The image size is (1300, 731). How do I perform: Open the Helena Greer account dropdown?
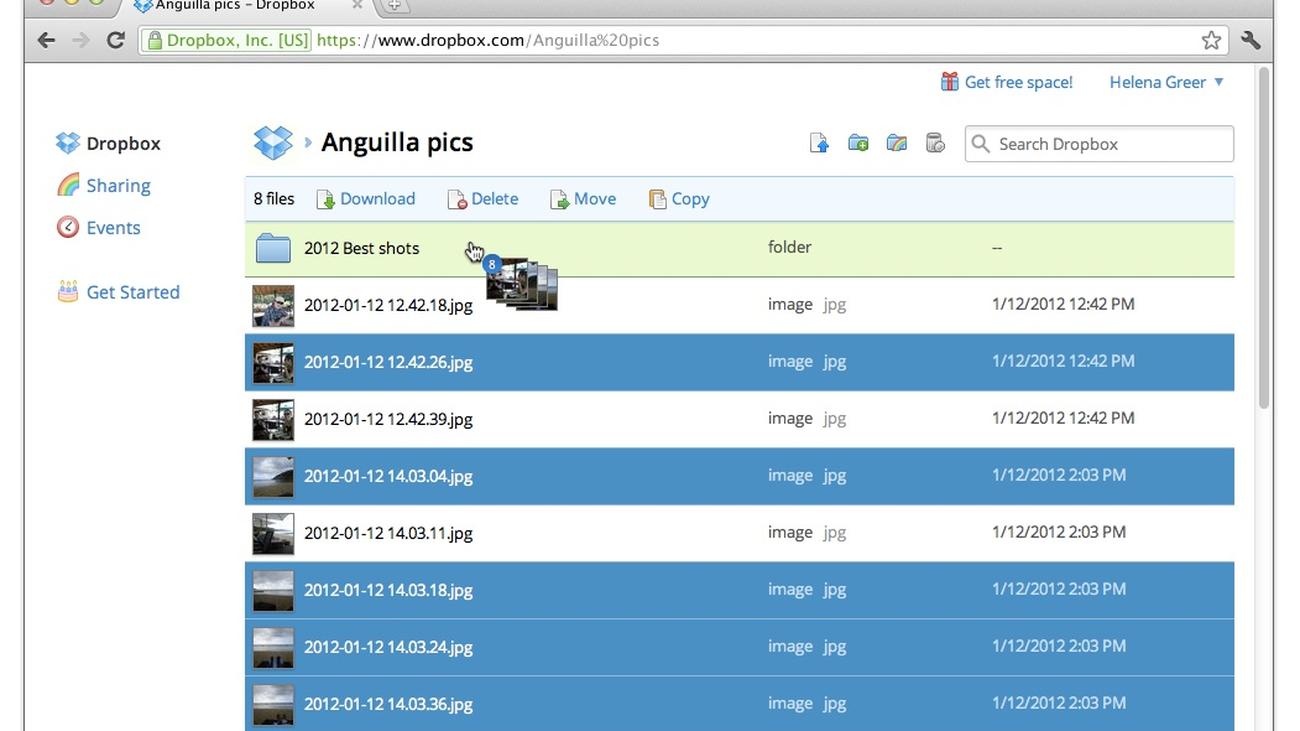click(x=1166, y=82)
